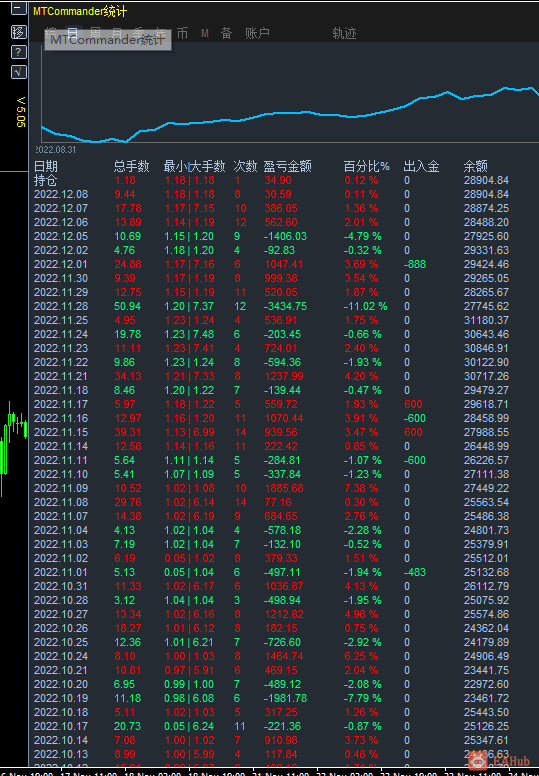Click the 百分比% column header
The image size is (539, 776).
pos(367,166)
